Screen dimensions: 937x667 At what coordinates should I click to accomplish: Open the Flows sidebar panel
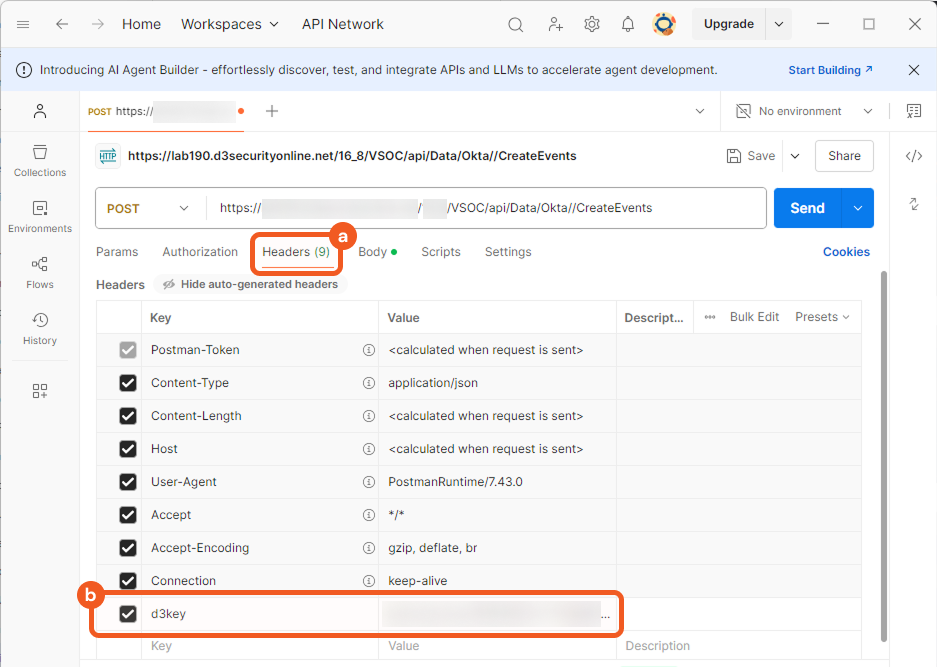pos(40,272)
